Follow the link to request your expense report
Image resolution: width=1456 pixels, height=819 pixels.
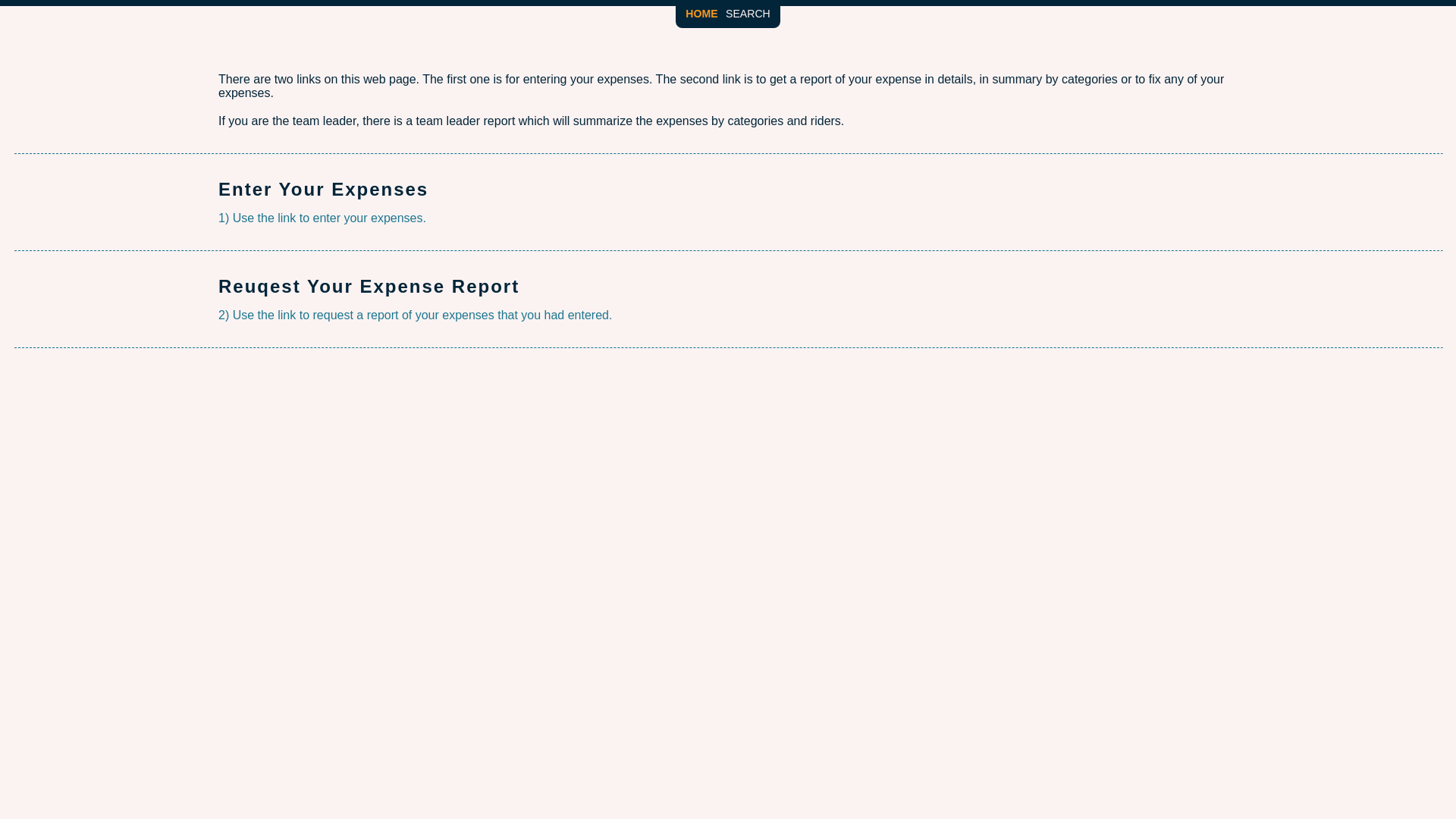click(415, 315)
